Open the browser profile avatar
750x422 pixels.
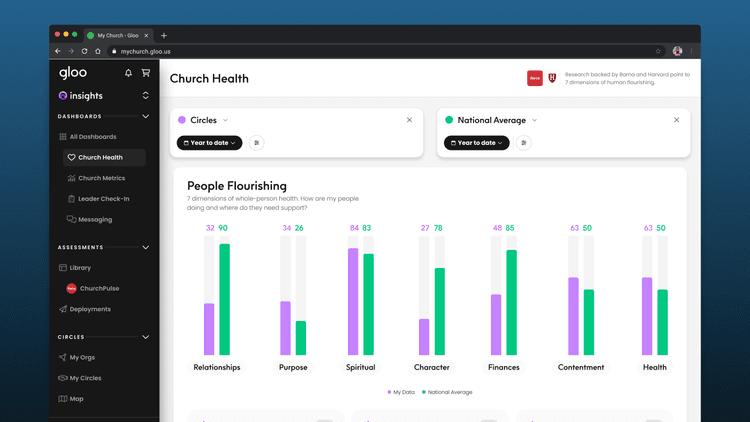677,51
